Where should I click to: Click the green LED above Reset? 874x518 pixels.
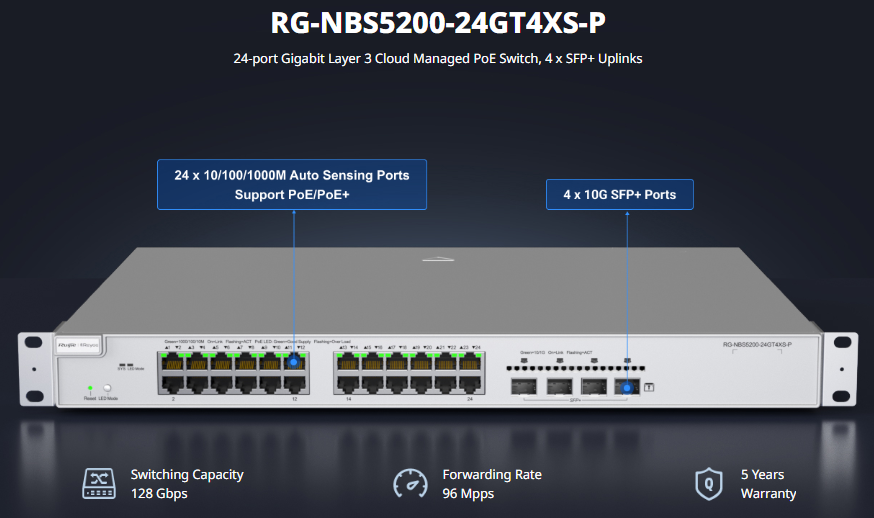click(x=90, y=388)
